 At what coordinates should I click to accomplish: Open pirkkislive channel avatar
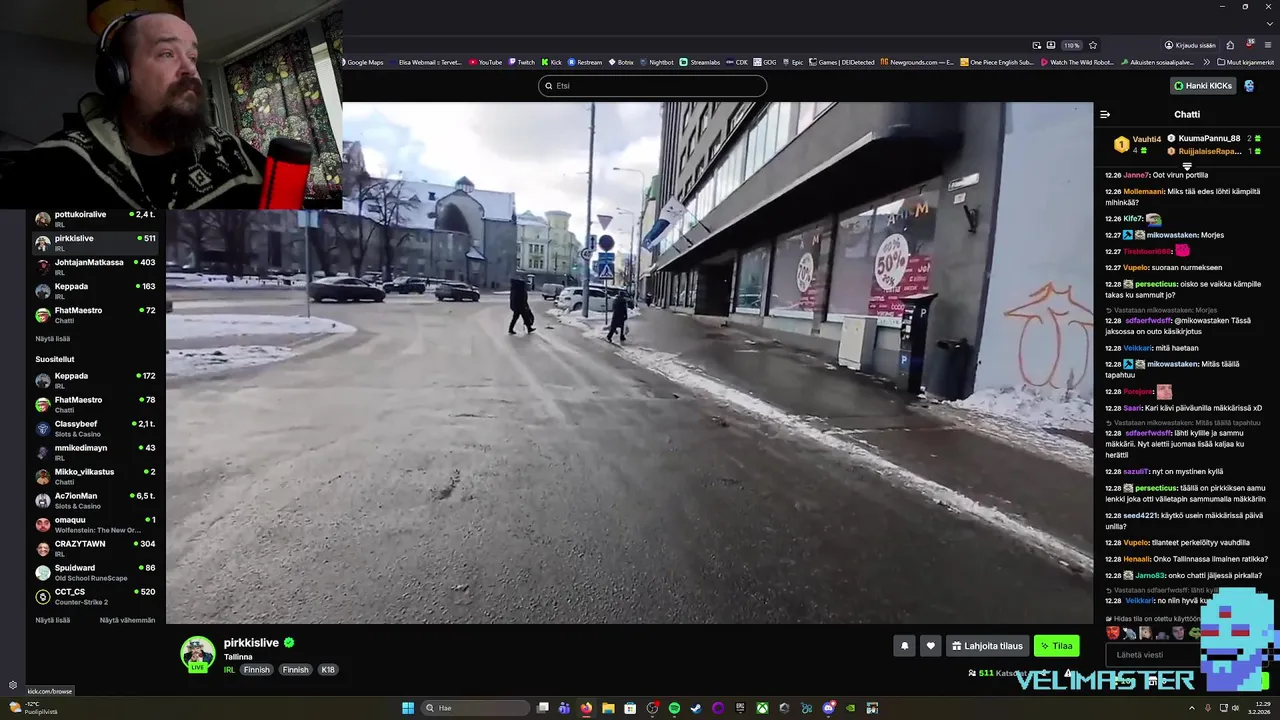[x=197, y=653]
